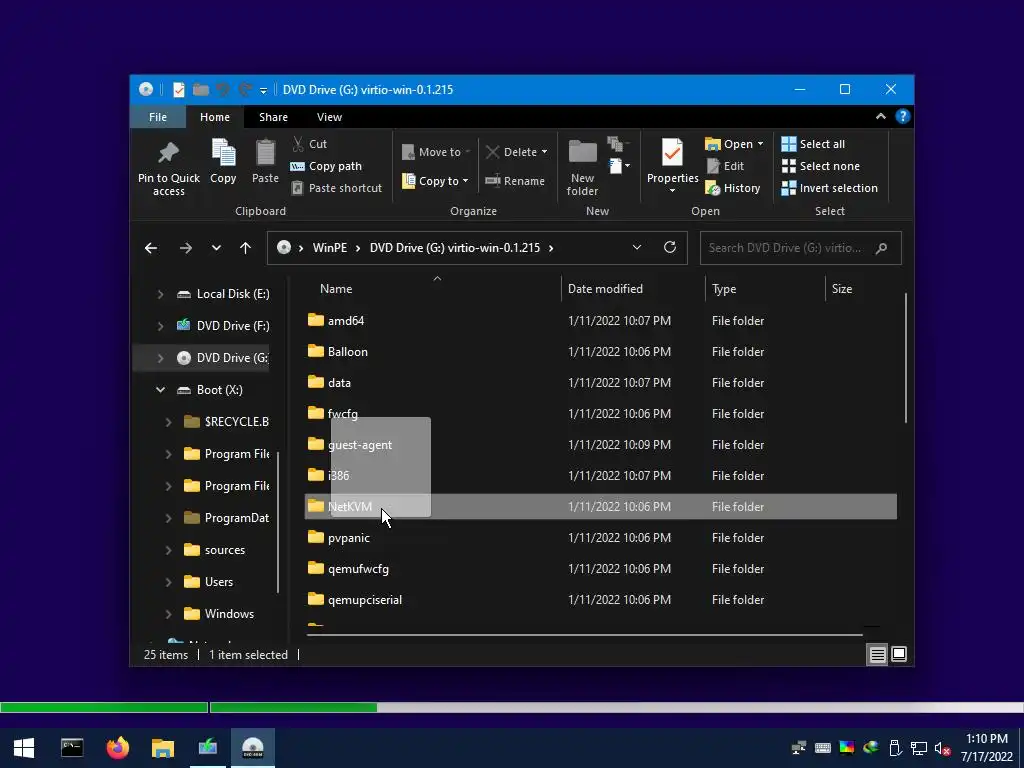Select sources in the navigation tree
1024x768 pixels.
click(x=225, y=550)
